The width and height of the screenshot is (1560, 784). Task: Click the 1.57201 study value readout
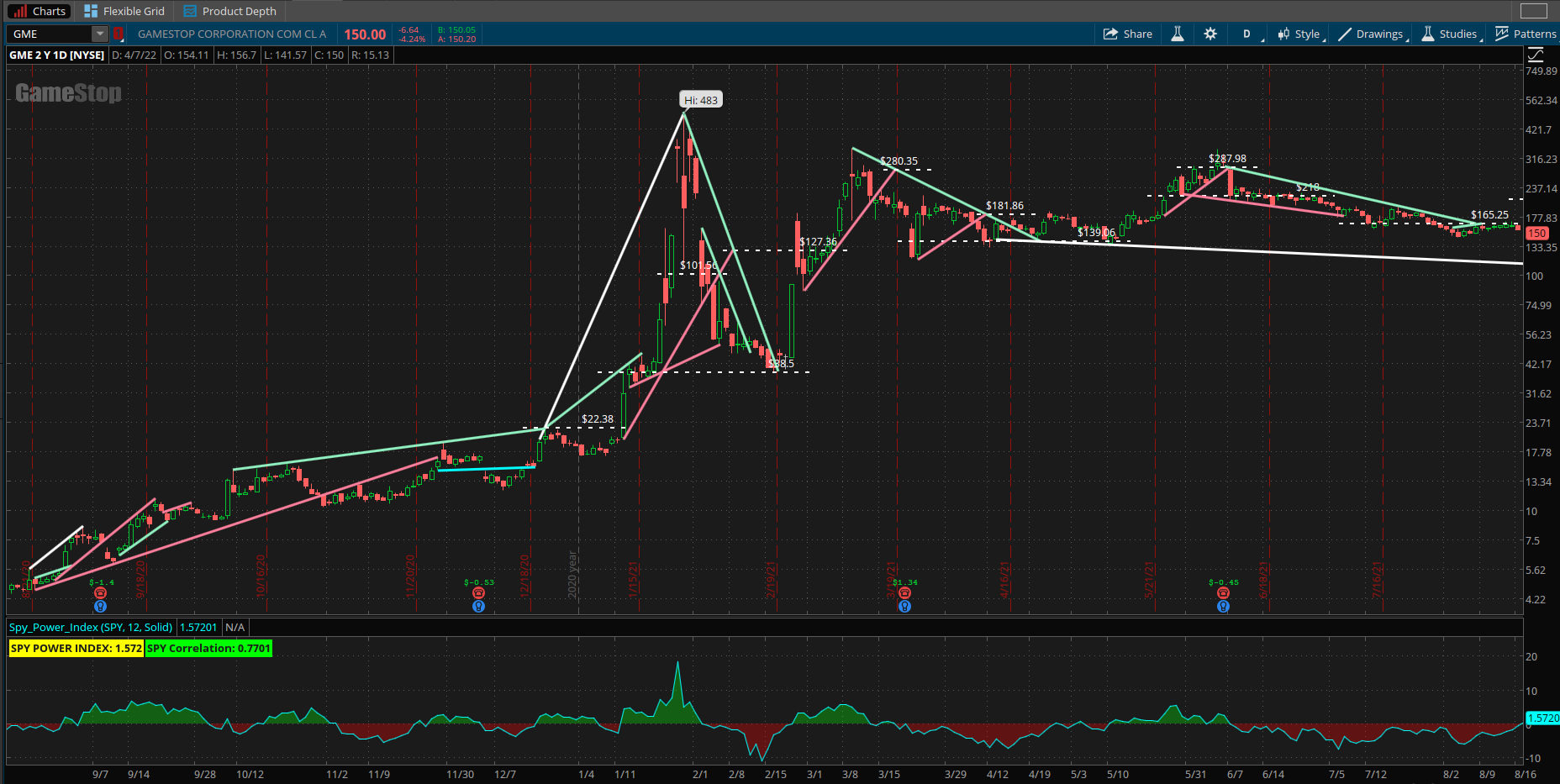[198, 627]
